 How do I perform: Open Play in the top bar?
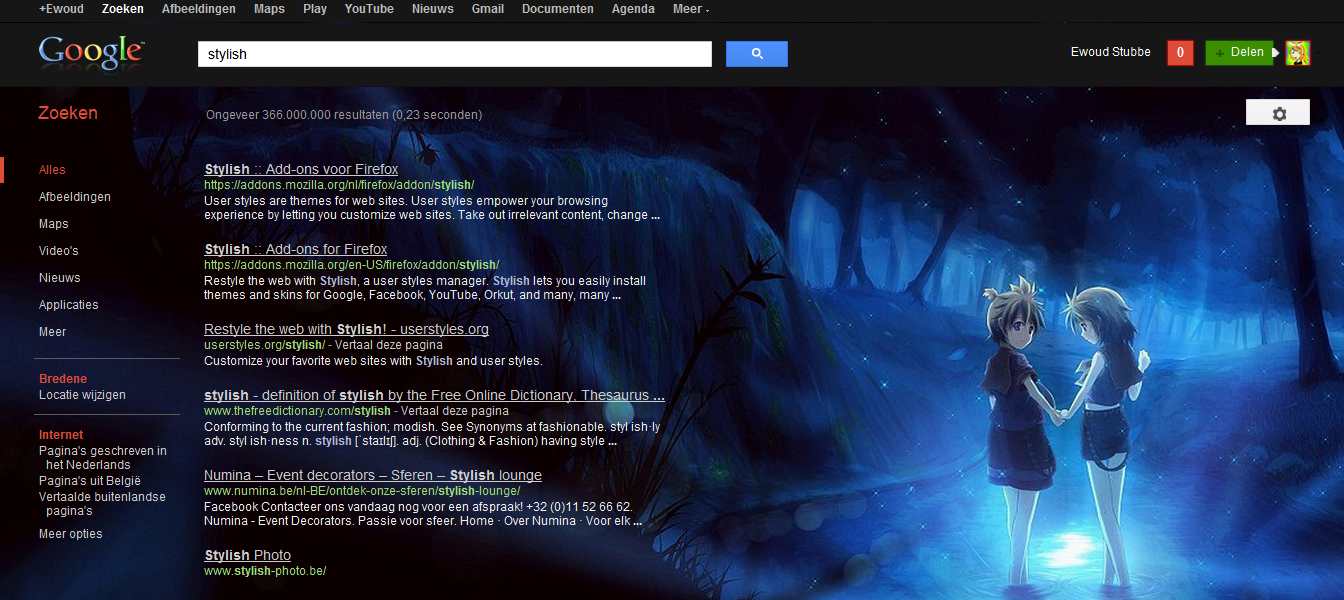tap(314, 9)
